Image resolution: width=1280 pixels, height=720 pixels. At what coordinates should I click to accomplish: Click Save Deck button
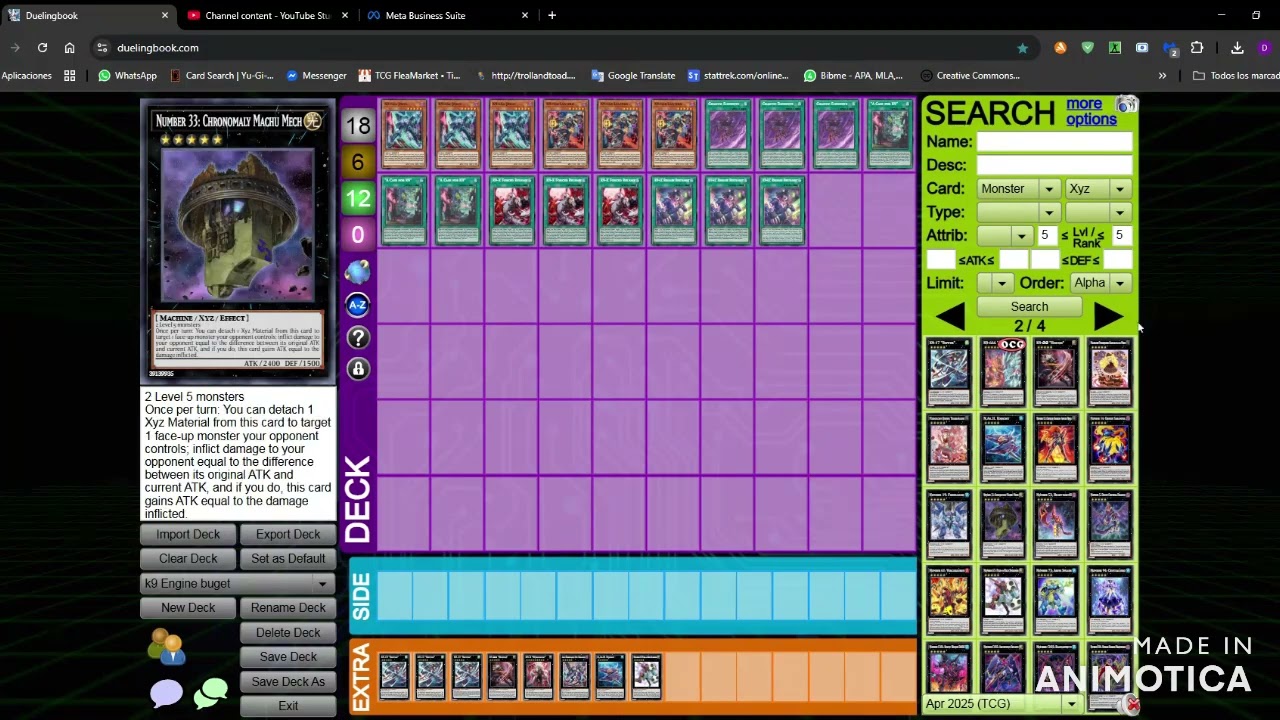click(288, 656)
